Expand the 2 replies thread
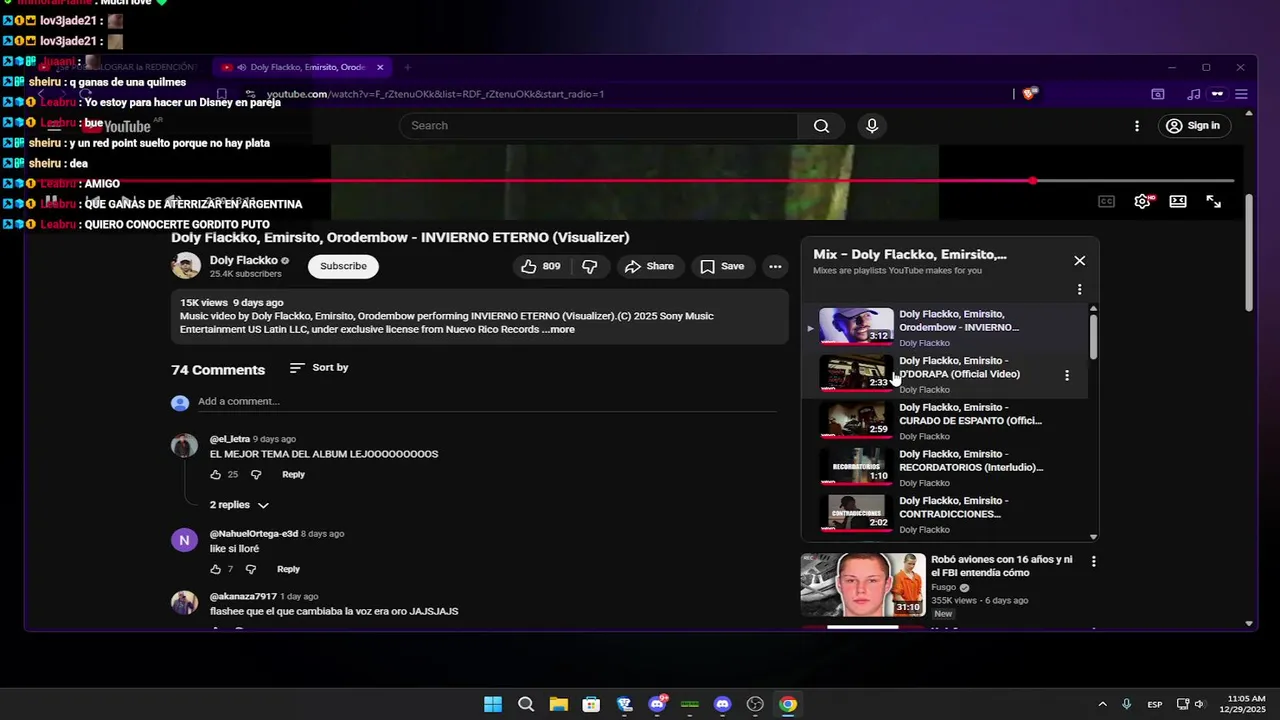Viewport: 1280px width, 720px height. coord(239,505)
